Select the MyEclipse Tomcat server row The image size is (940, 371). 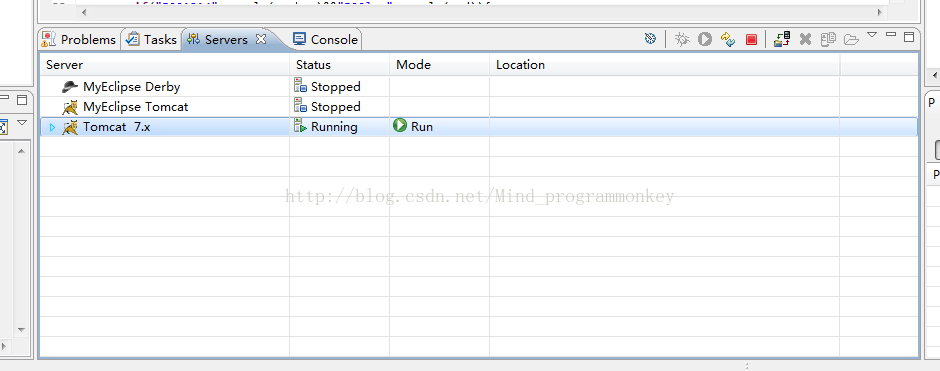click(x=478, y=107)
